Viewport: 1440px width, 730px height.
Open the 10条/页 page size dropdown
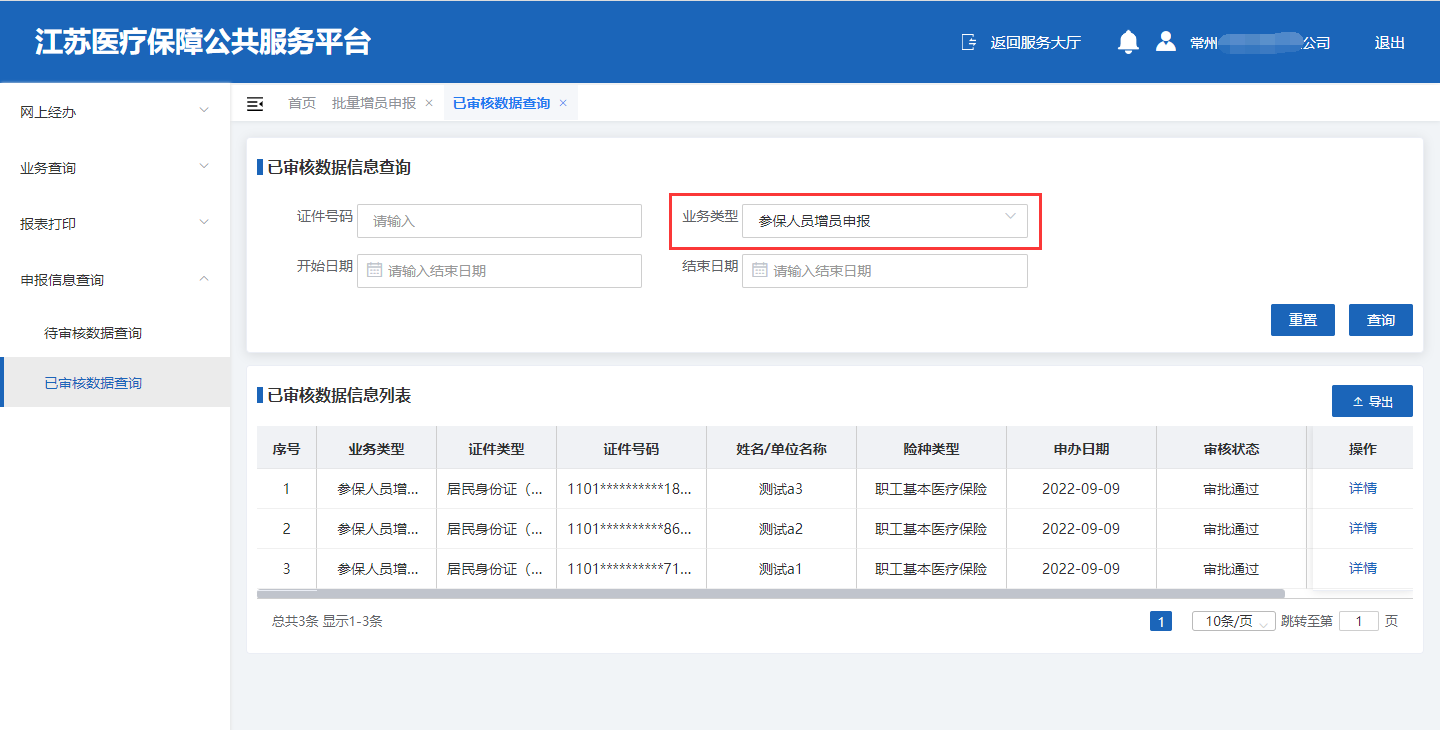pos(1233,621)
